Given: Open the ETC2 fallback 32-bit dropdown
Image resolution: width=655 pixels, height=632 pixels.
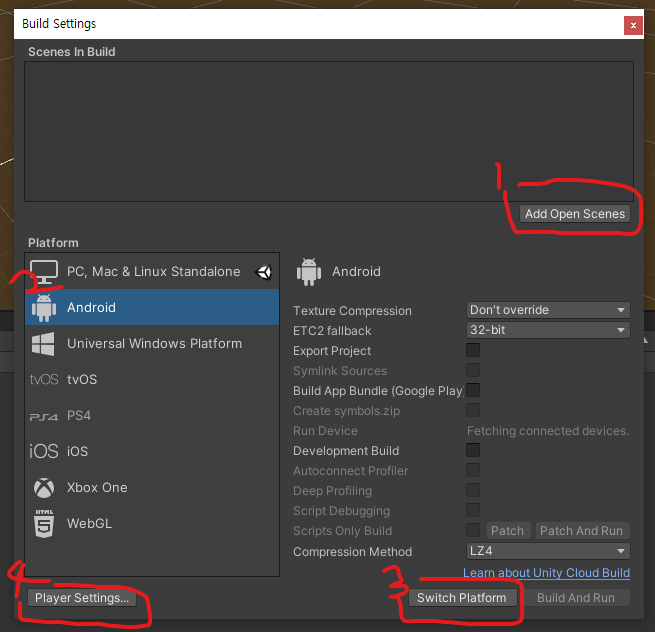Looking at the screenshot, I should tap(548, 330).
